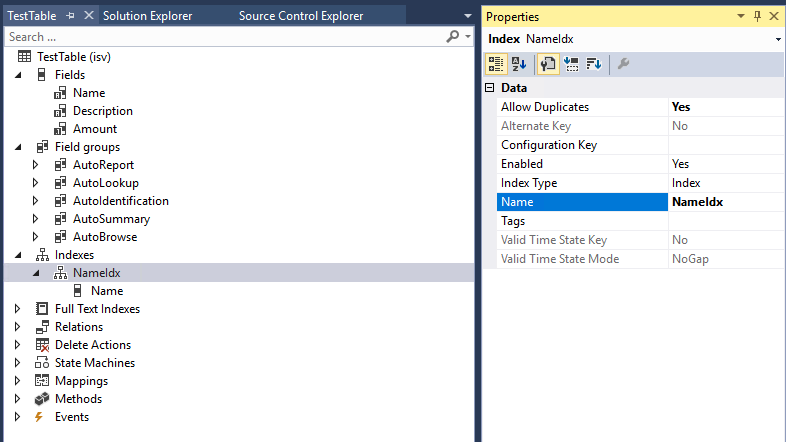786x442 pixels.
Task: Select the Amount field in the tree
Action: coord(95,129)
